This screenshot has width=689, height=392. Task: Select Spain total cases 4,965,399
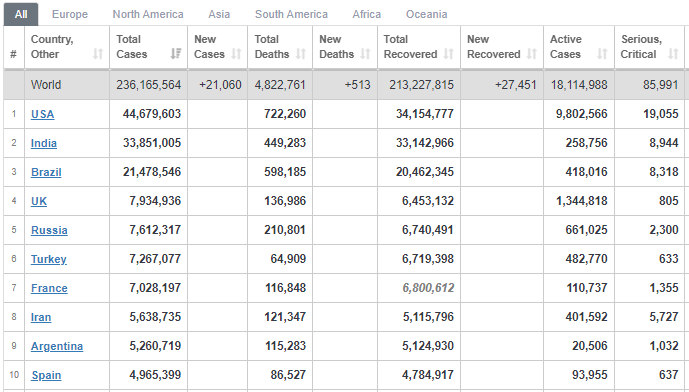[x=155, y=375]
